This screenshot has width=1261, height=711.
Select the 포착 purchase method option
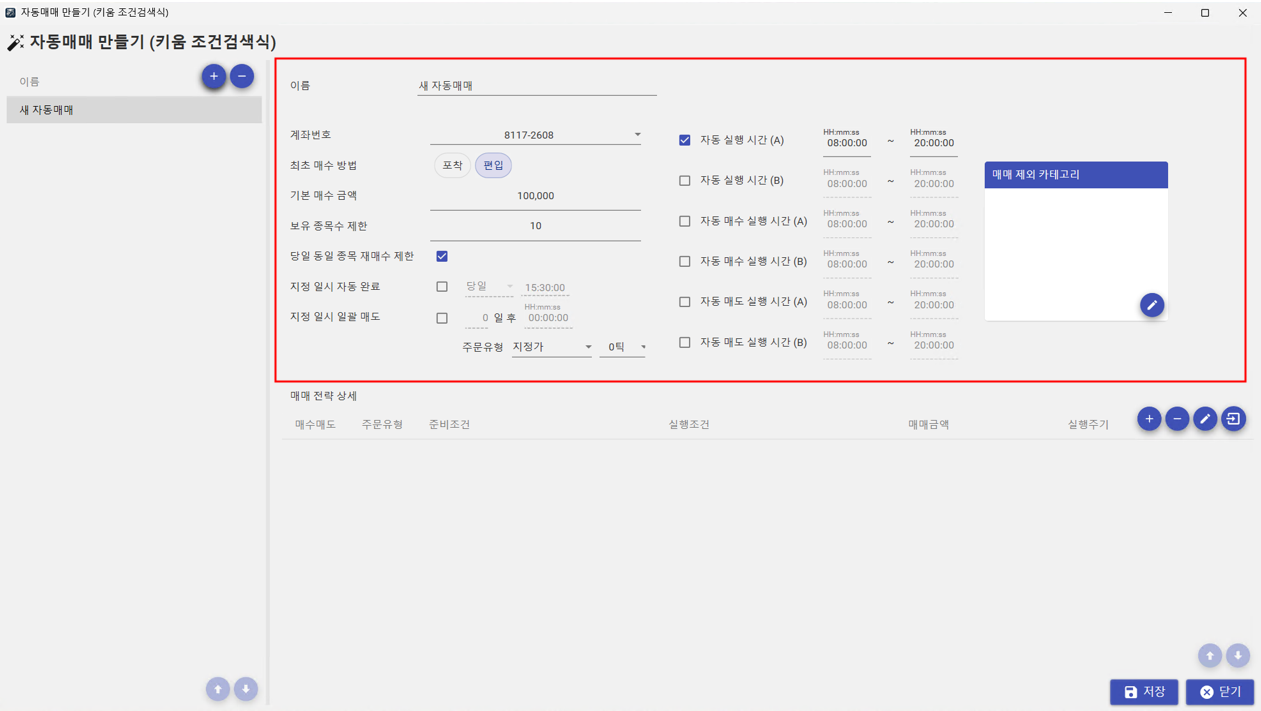[452, 165]
